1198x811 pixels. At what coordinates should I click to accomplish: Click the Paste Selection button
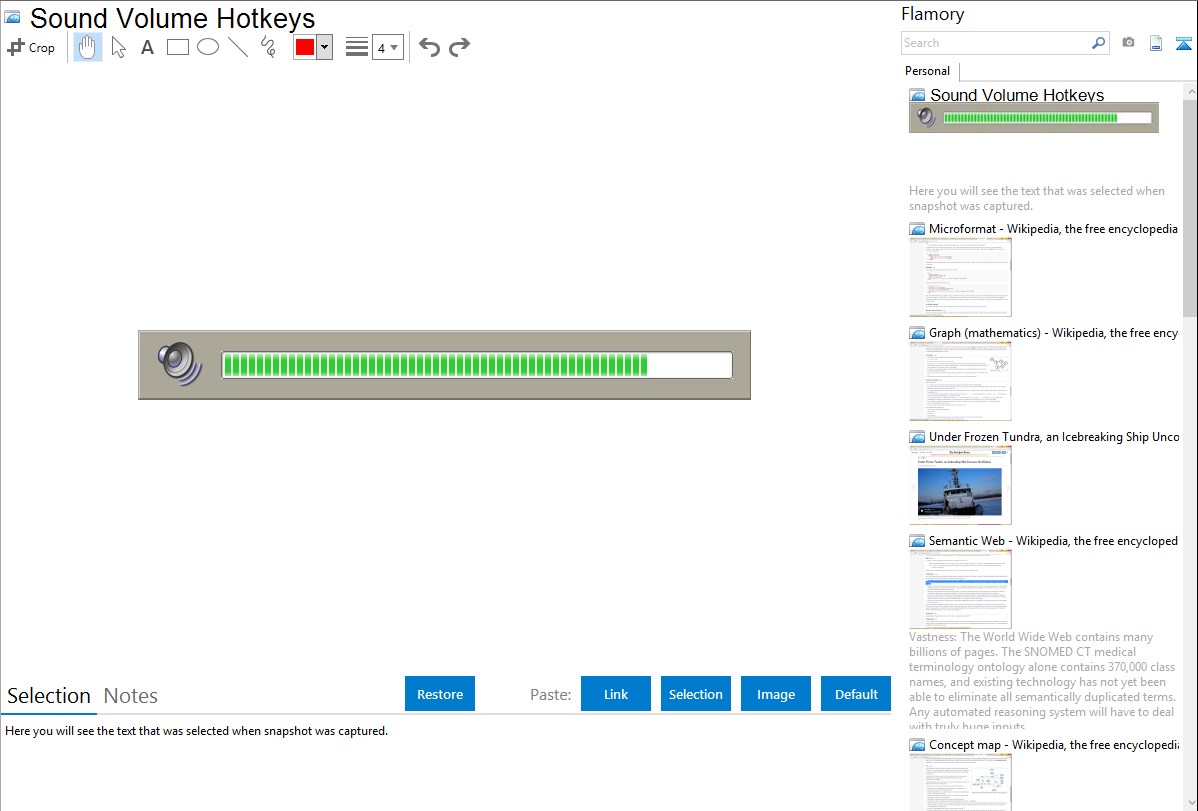tap(695, 694)
